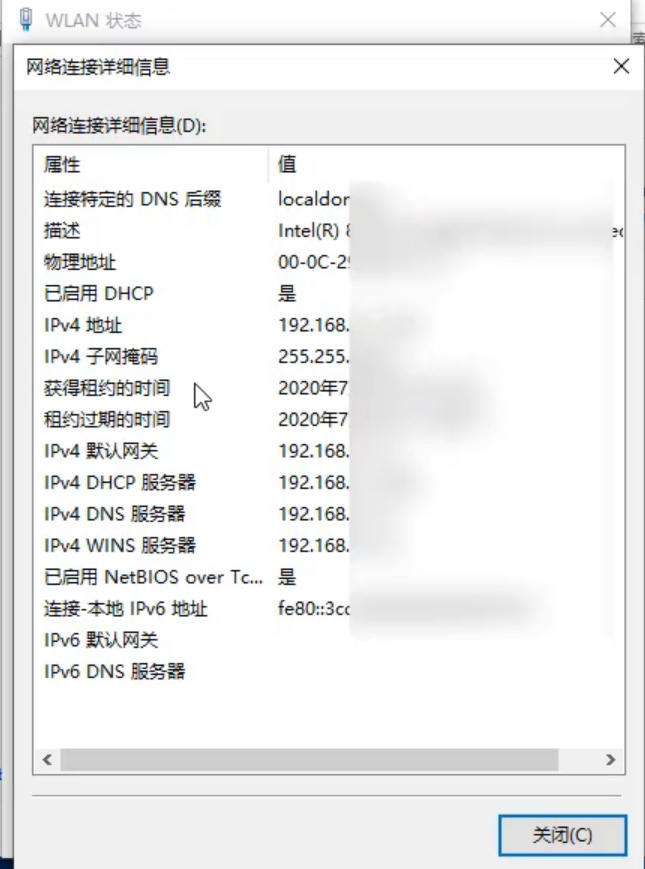Close the network connection details dialog
645x869 pixels.
[x=621, y=67]
